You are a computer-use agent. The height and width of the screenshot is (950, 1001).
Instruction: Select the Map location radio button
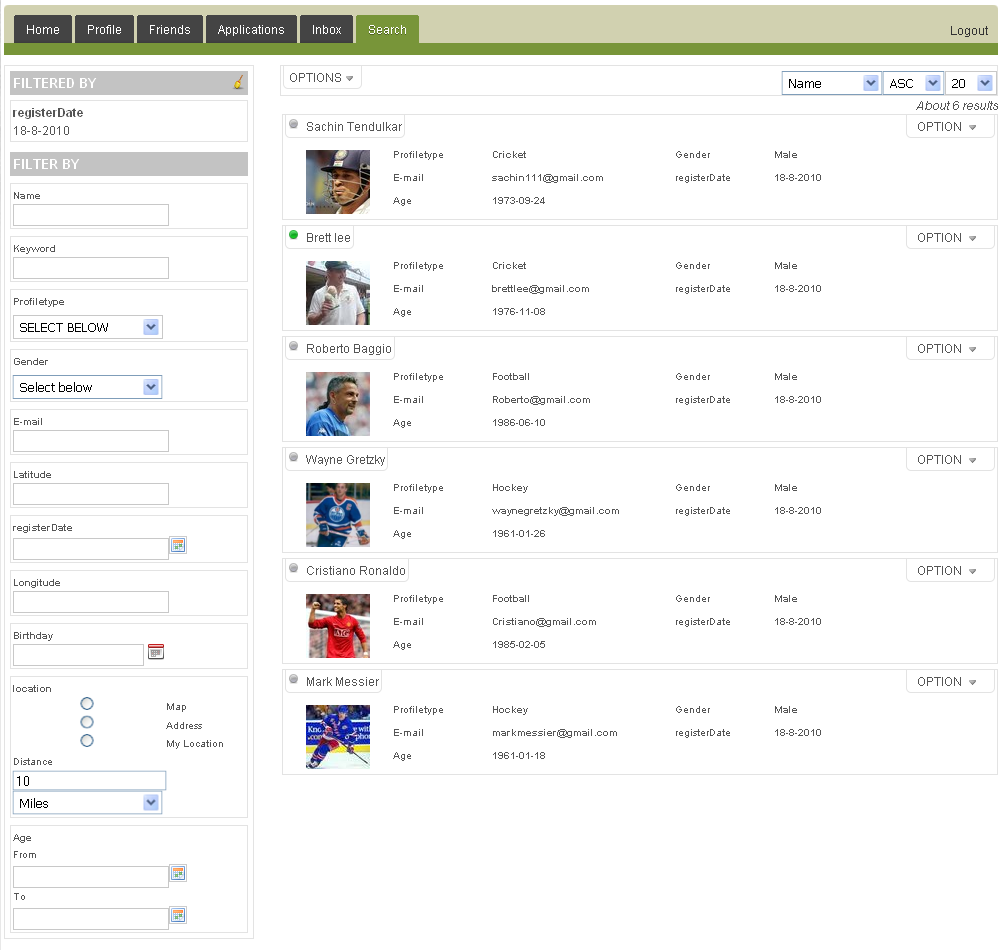(x=87, y=702)
